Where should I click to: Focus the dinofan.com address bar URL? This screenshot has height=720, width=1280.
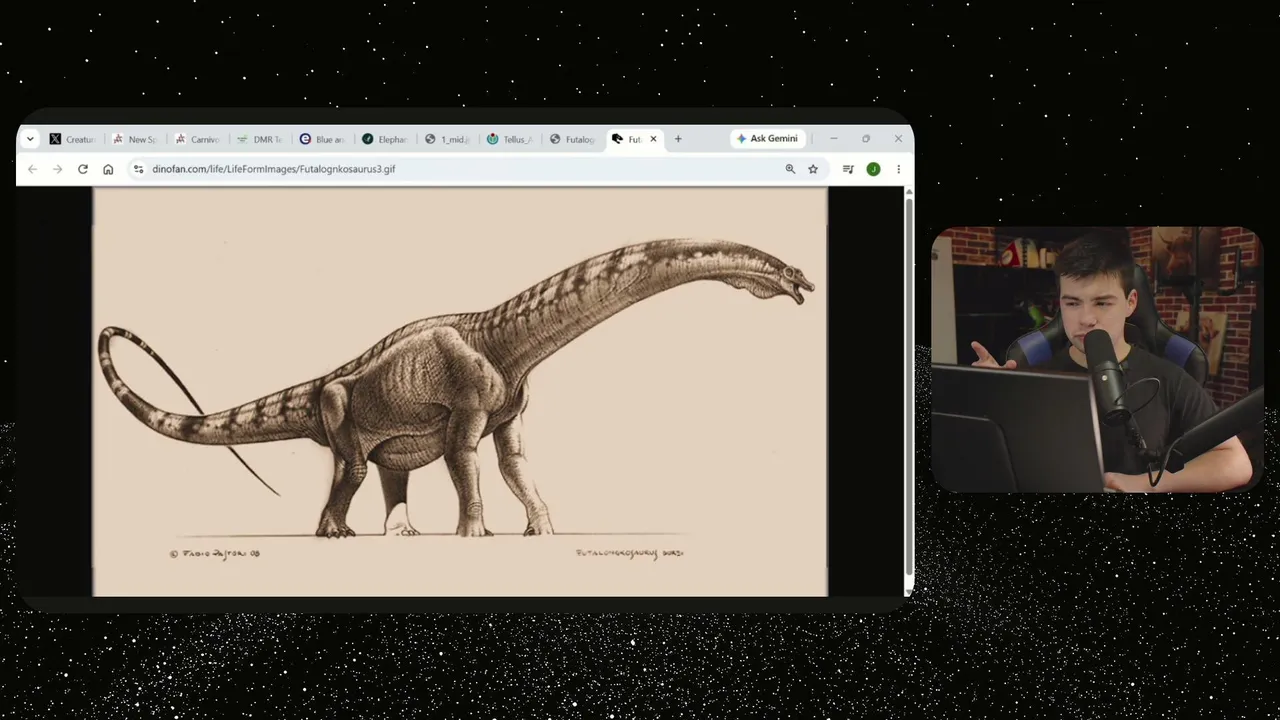274,169
